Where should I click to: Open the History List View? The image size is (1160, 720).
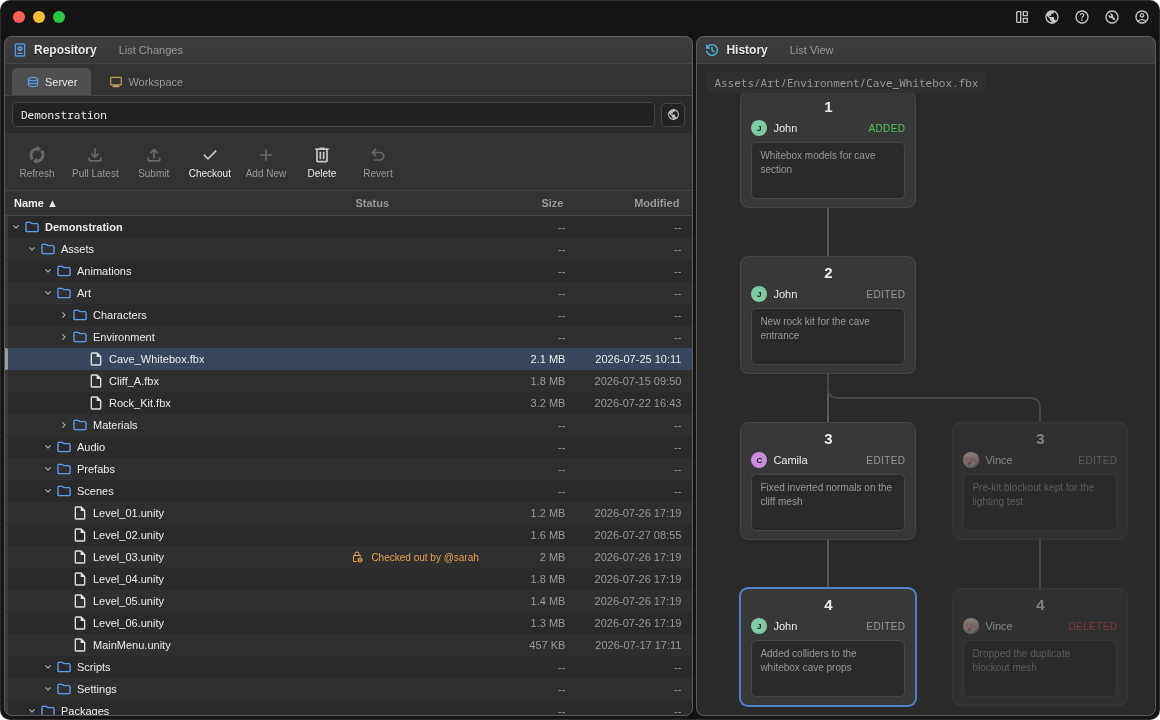pos(811,50)
